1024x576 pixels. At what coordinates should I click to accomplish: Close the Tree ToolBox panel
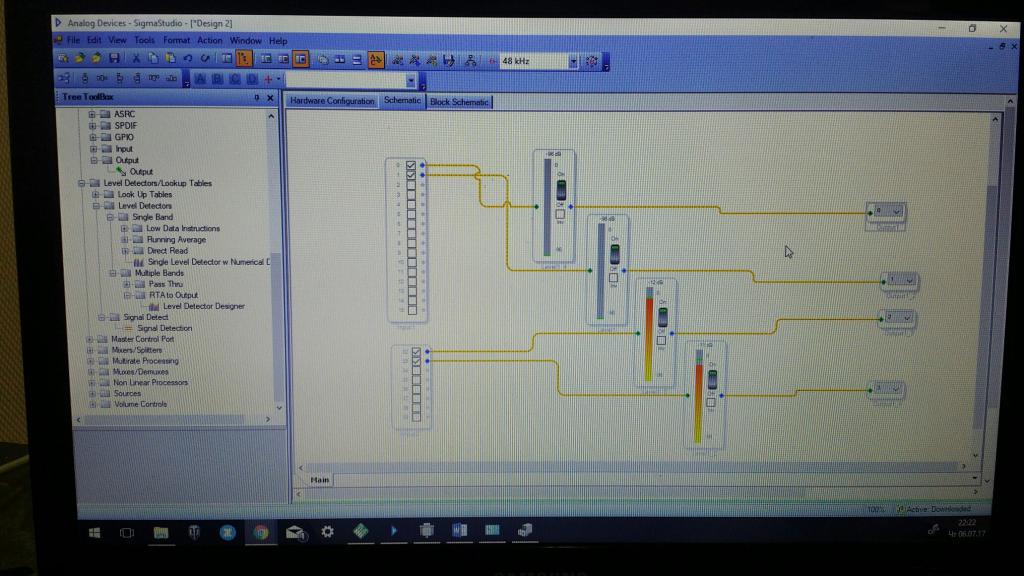[271, 97]
